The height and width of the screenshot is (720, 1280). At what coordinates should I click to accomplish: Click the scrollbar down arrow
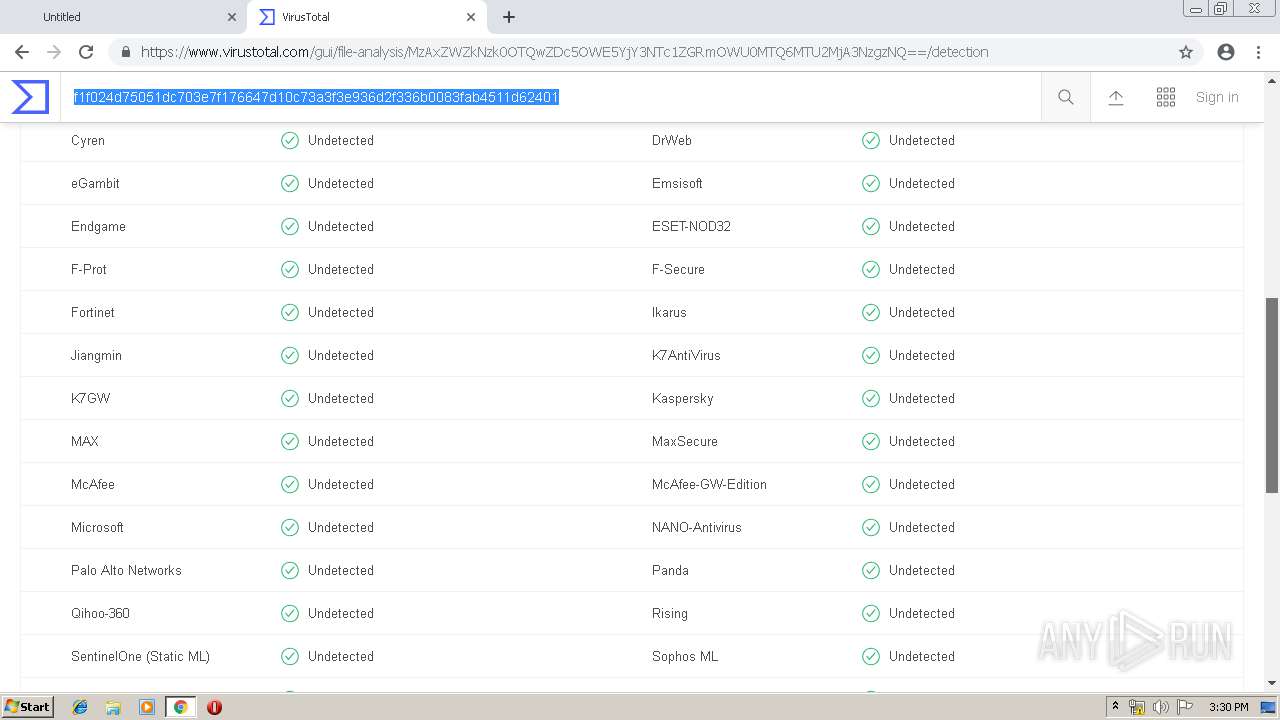1272,683
